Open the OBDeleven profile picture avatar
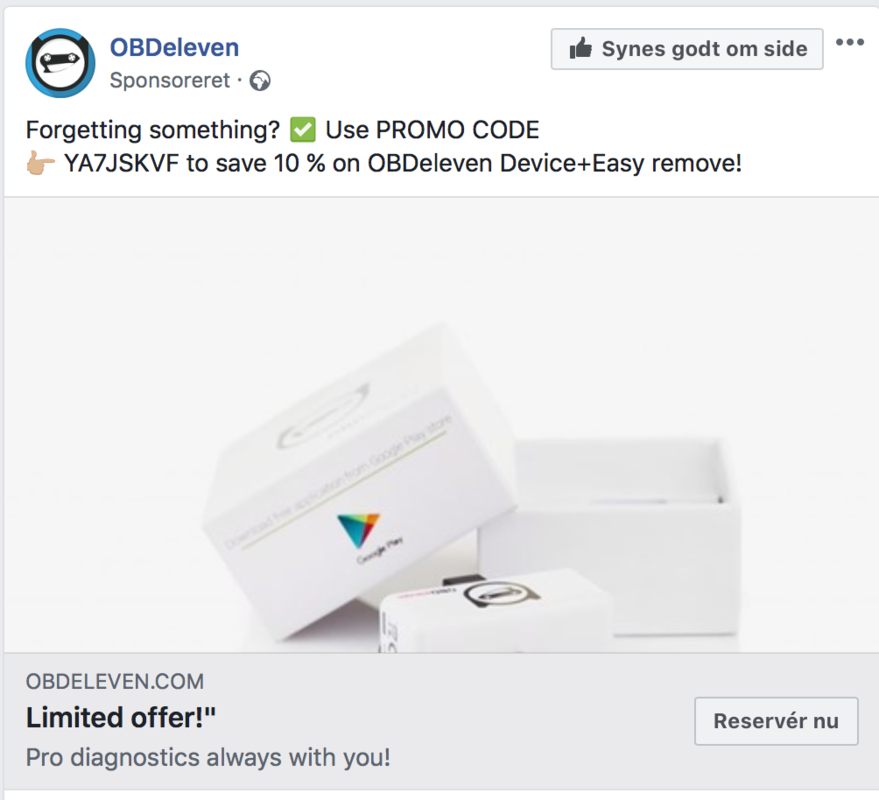Image resolution: width=879 pixels, height=800 pixels. (60, 63)
